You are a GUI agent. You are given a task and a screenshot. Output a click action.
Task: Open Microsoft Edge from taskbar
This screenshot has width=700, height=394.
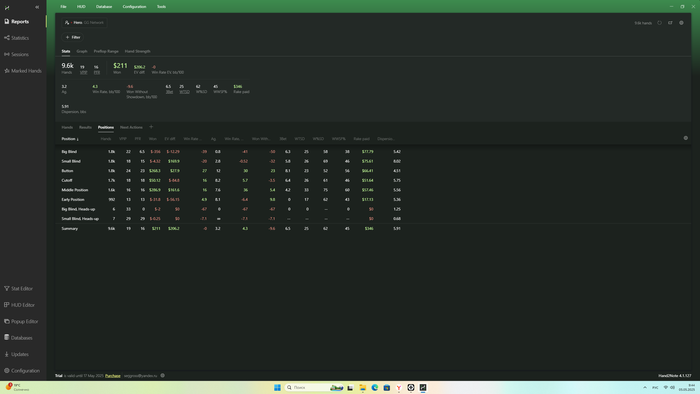375,387
